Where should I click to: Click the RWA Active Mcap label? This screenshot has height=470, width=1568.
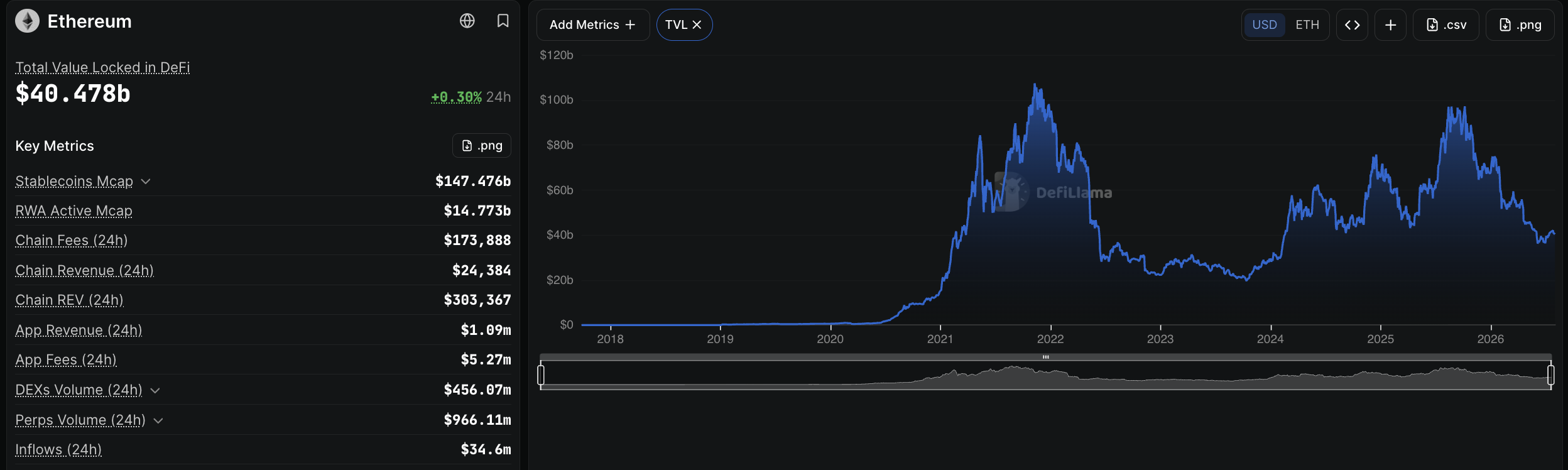(73, 210)
